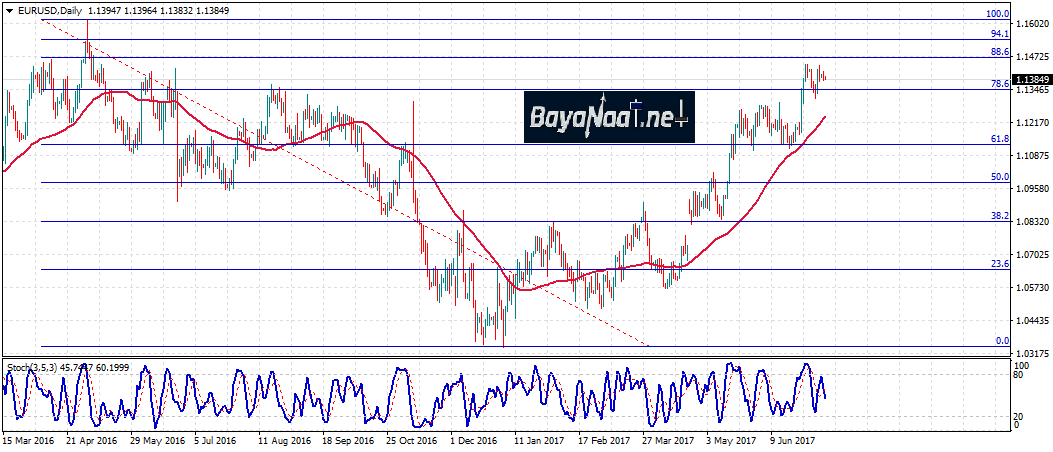
Task: Select the 1 Dec 2016 date marker
Action: pyautogui.click(x=472, y=440)
